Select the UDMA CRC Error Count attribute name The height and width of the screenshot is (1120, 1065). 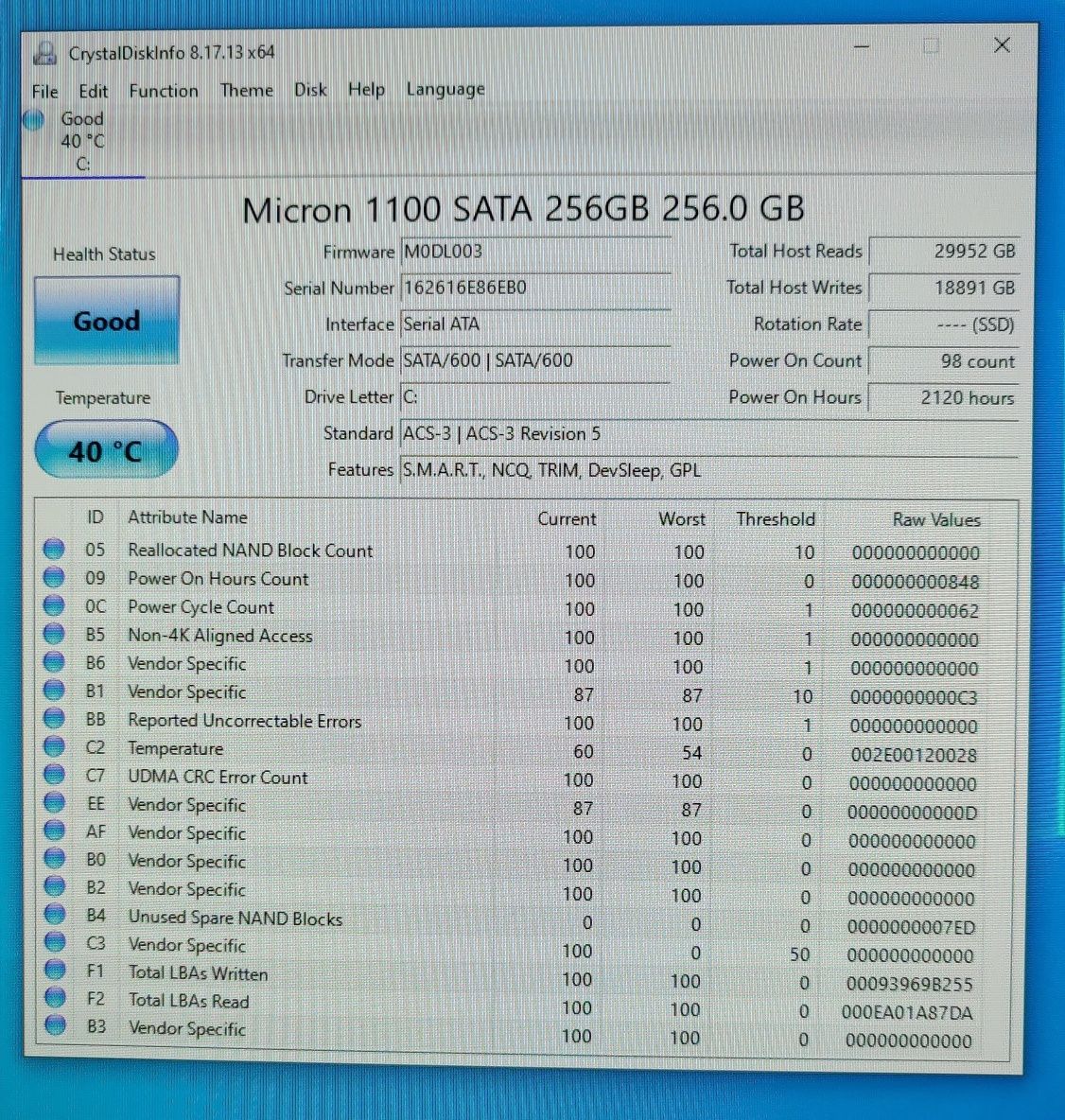[x=218, y=778]
